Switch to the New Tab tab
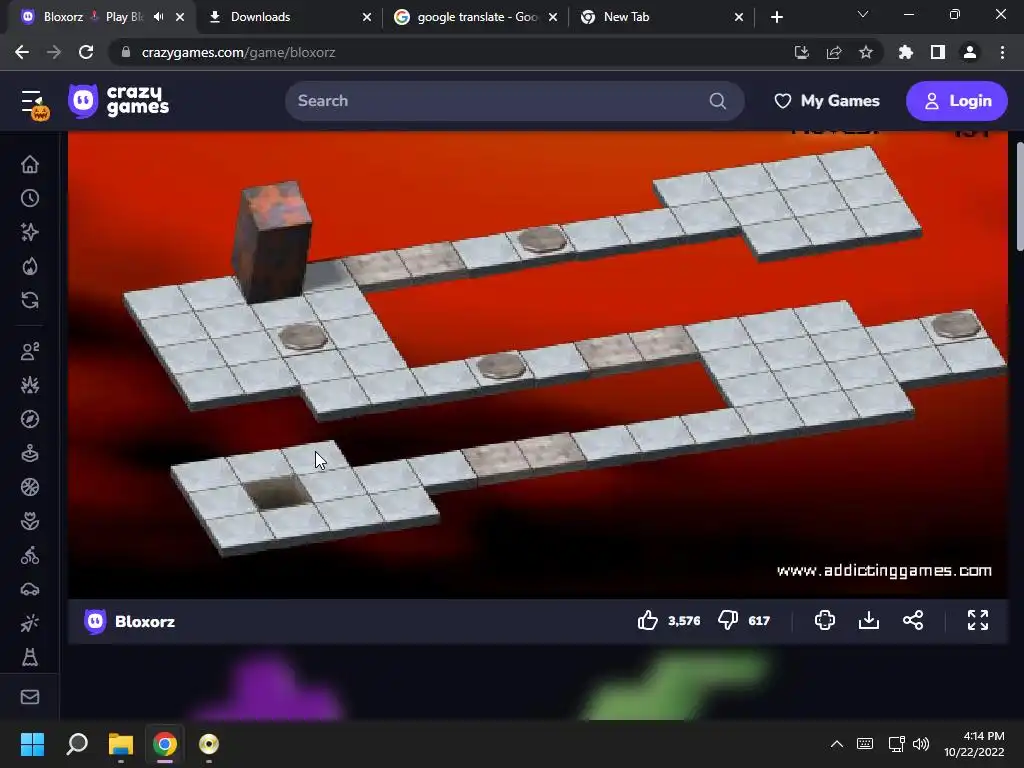The width and height of the screenshot is (1024, 768). click(x=660, y=17)
